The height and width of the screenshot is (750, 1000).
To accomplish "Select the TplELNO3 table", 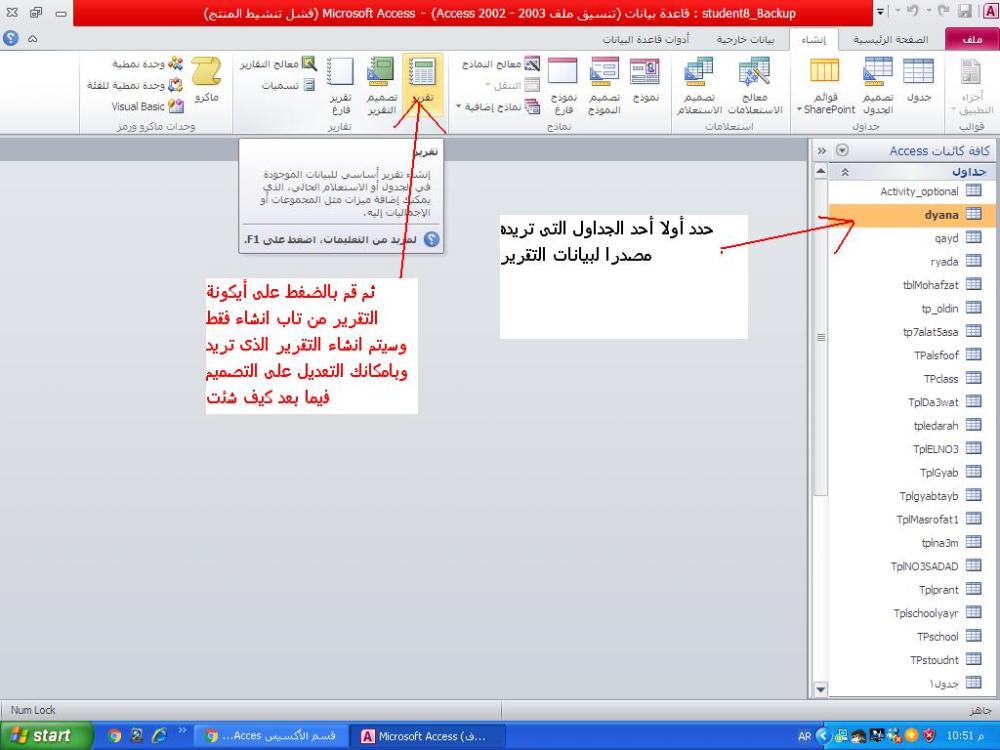I will coord(912,449).
